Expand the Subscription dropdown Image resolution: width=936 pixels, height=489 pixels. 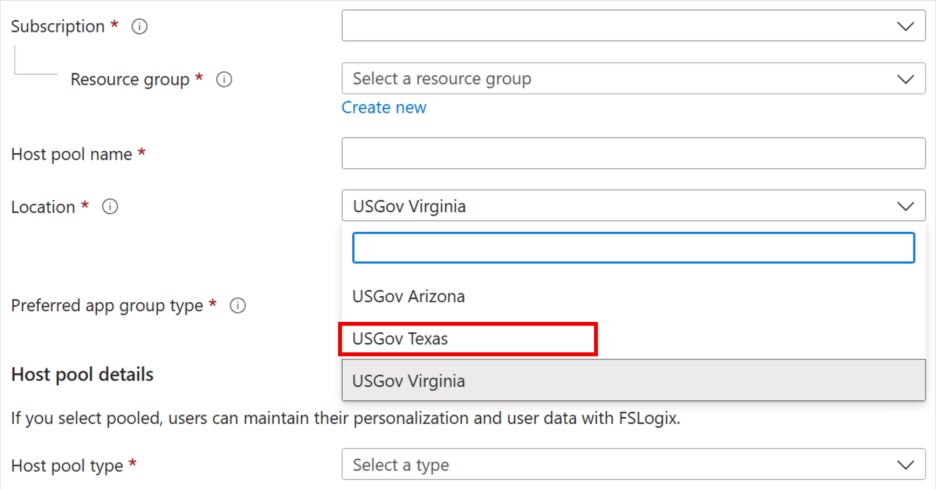(x=633, y=27)
